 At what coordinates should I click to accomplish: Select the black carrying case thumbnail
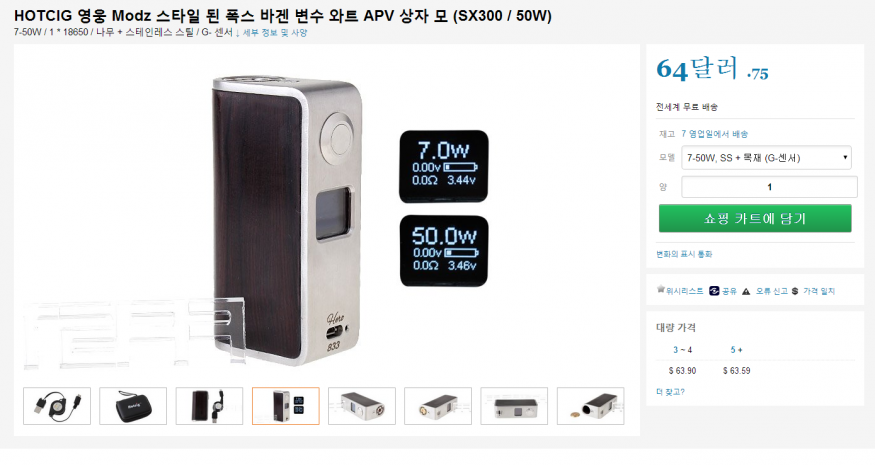(x=133, y=406)
